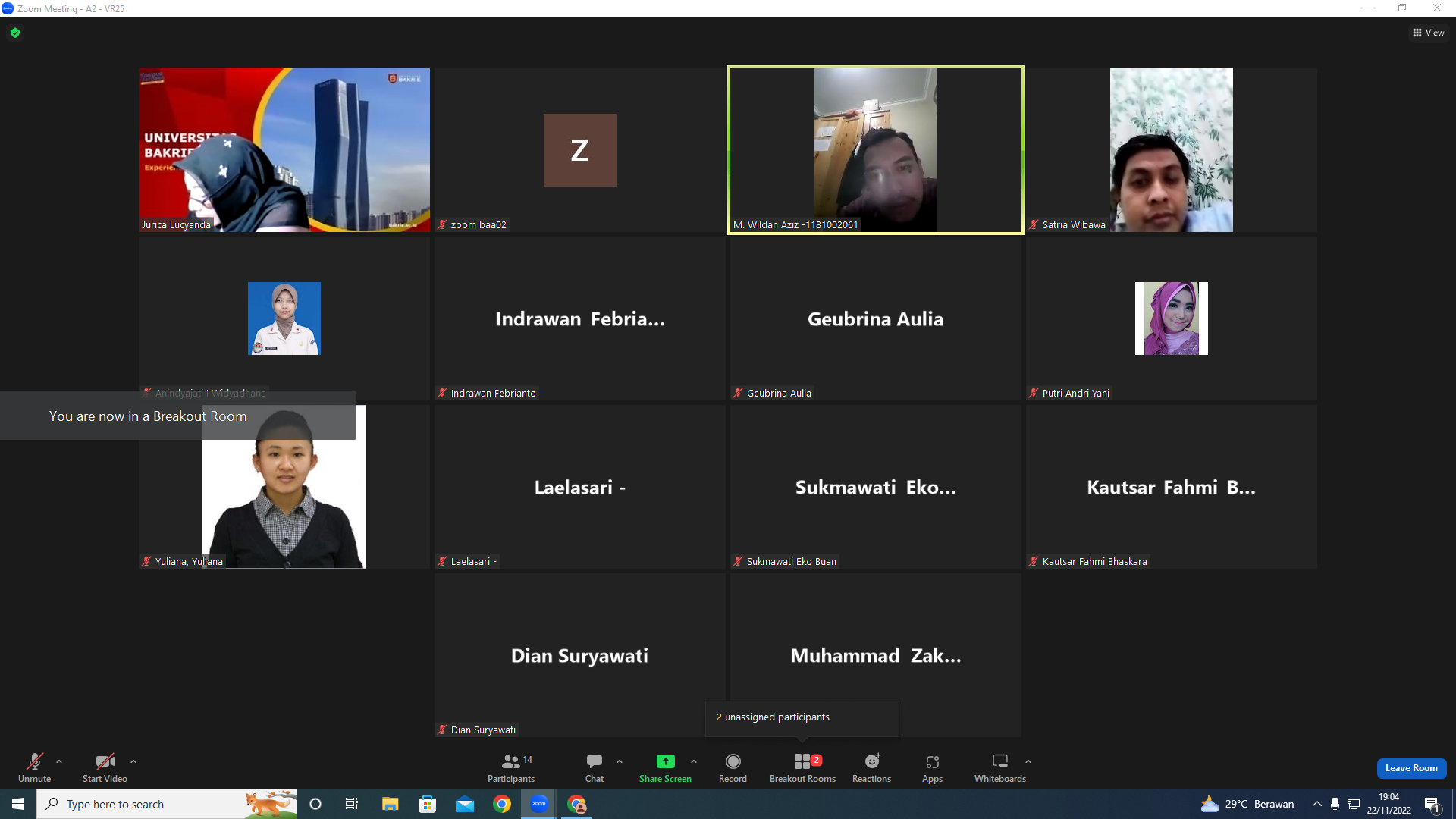Open Cortana from the taskbar

[x=315, y=804]
